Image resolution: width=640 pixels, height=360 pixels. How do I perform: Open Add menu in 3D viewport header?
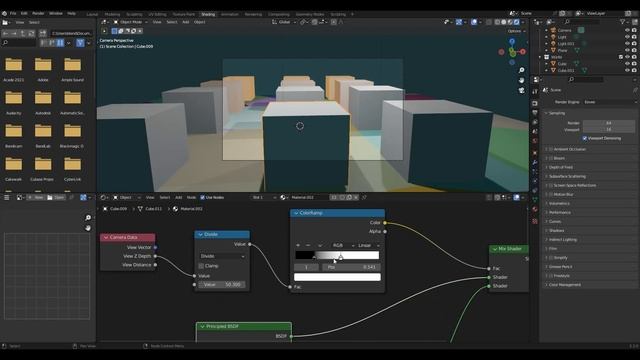(x=186, y=22)
